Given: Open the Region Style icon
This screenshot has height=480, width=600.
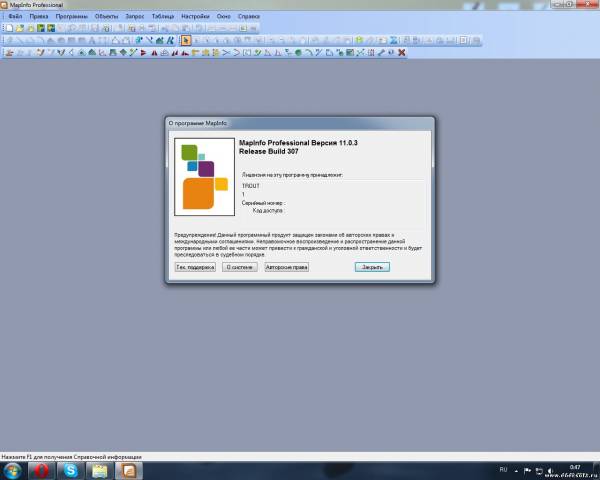Looking at the screenshot, I should coord(160,40).
